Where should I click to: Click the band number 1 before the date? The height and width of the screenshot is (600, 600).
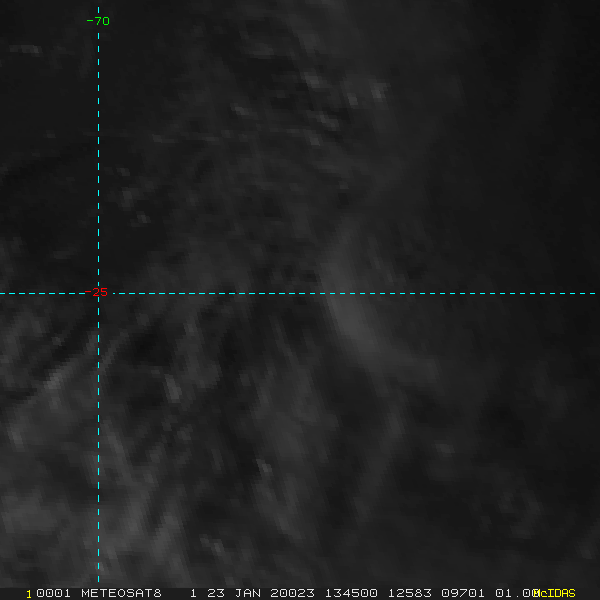point(193,593)
